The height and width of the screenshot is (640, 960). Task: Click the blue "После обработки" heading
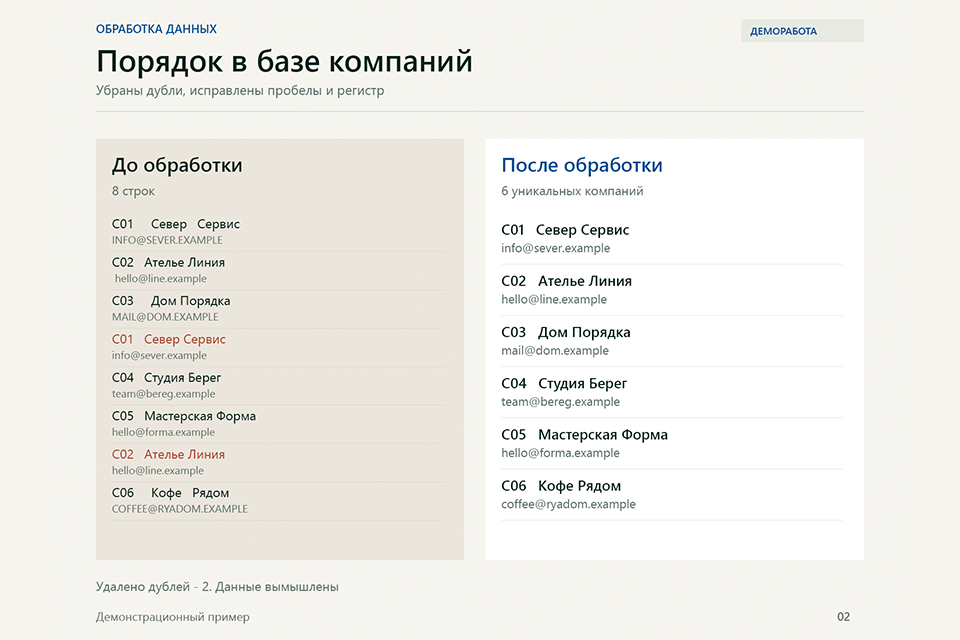pos(582,165)
